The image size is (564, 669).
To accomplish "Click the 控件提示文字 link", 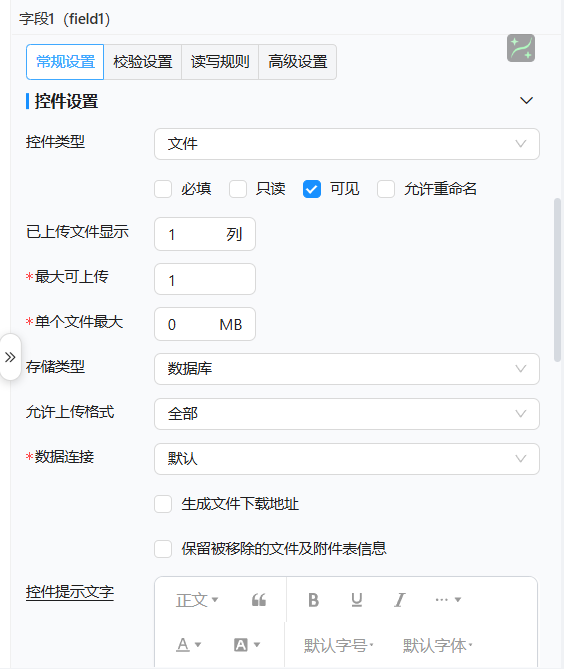I will [70, 592].
